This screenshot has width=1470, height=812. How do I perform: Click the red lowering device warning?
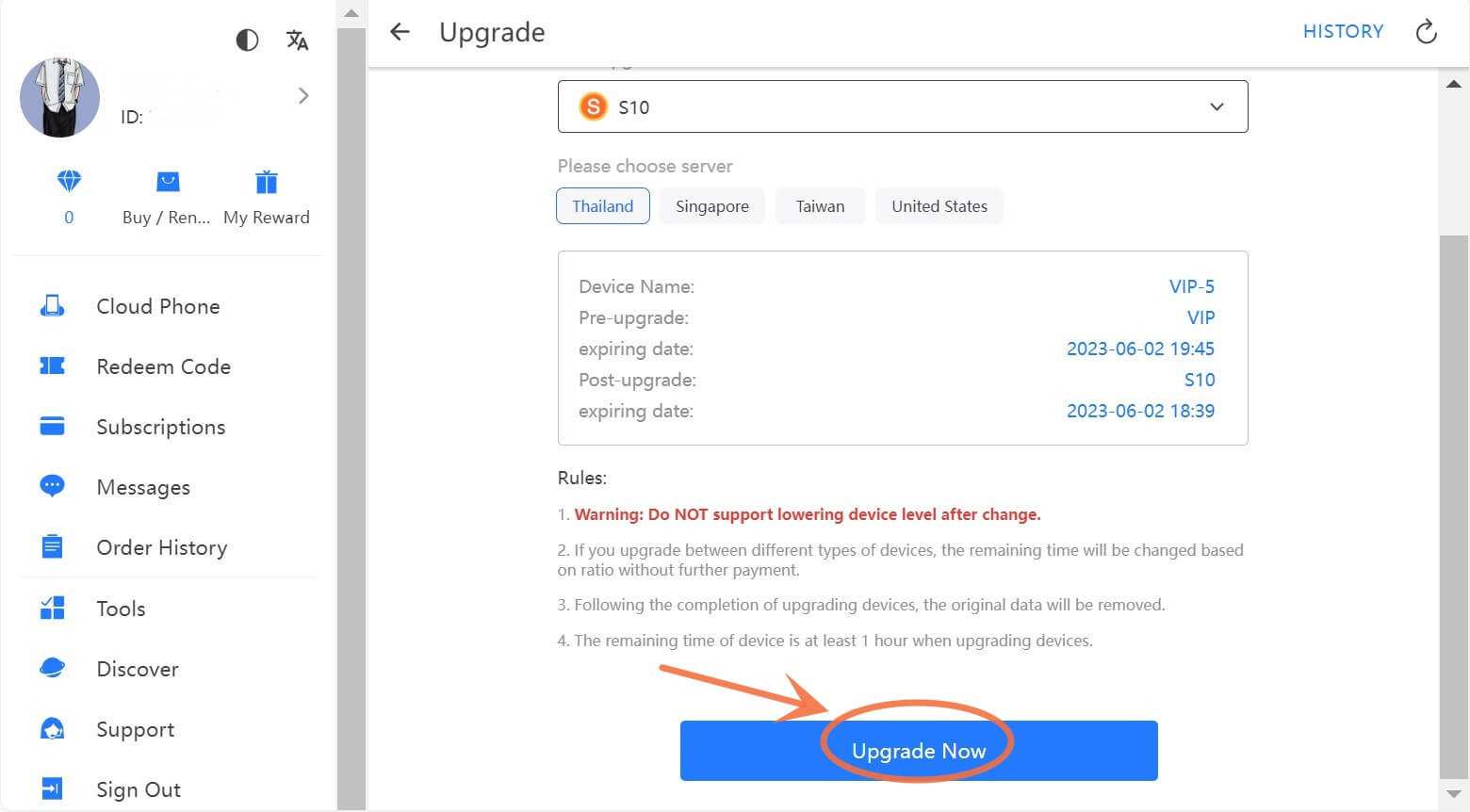(808, 514)
